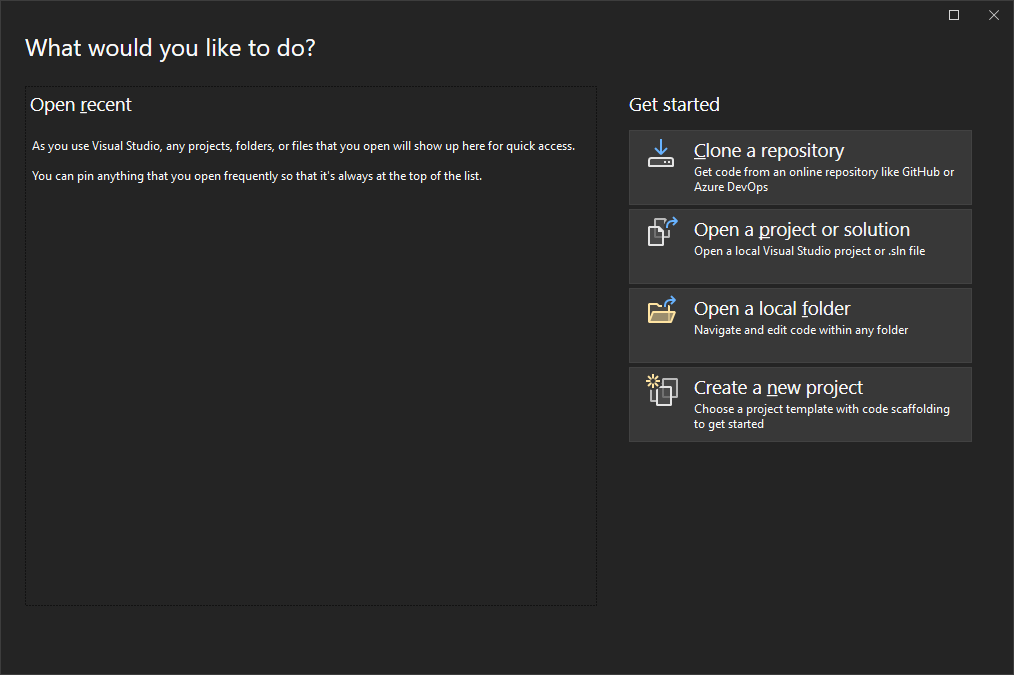
Task: Click the 'You can pin anything' message
Action: [257, 176]
